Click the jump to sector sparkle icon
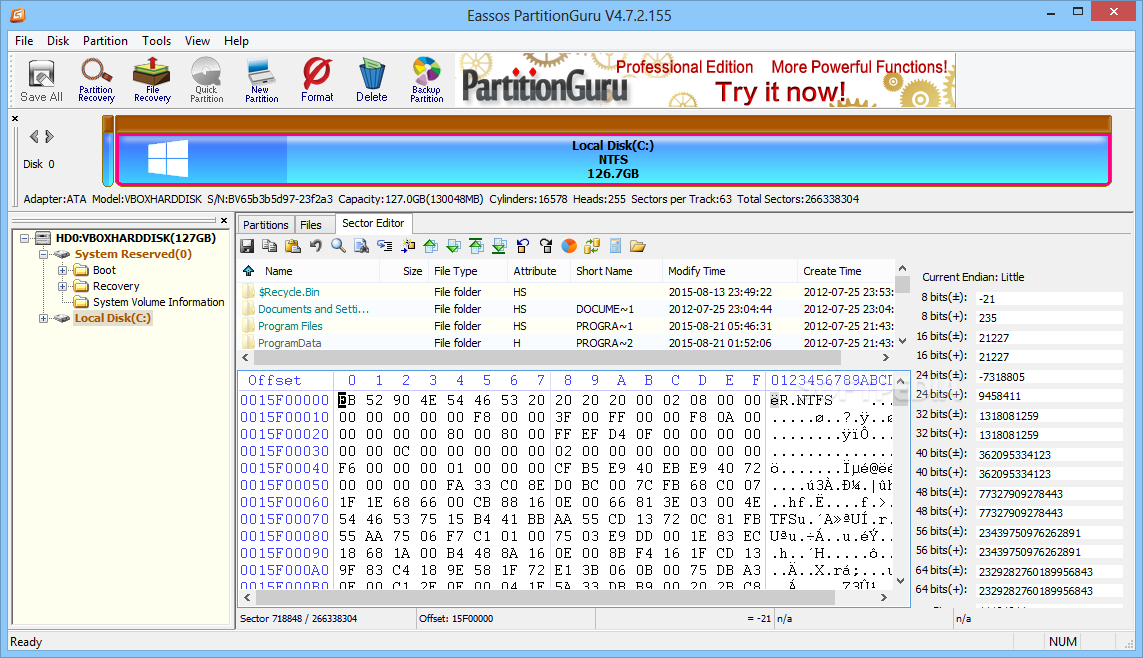Image resolution: width=1143 pixels, height=658 pixels. 407,246
